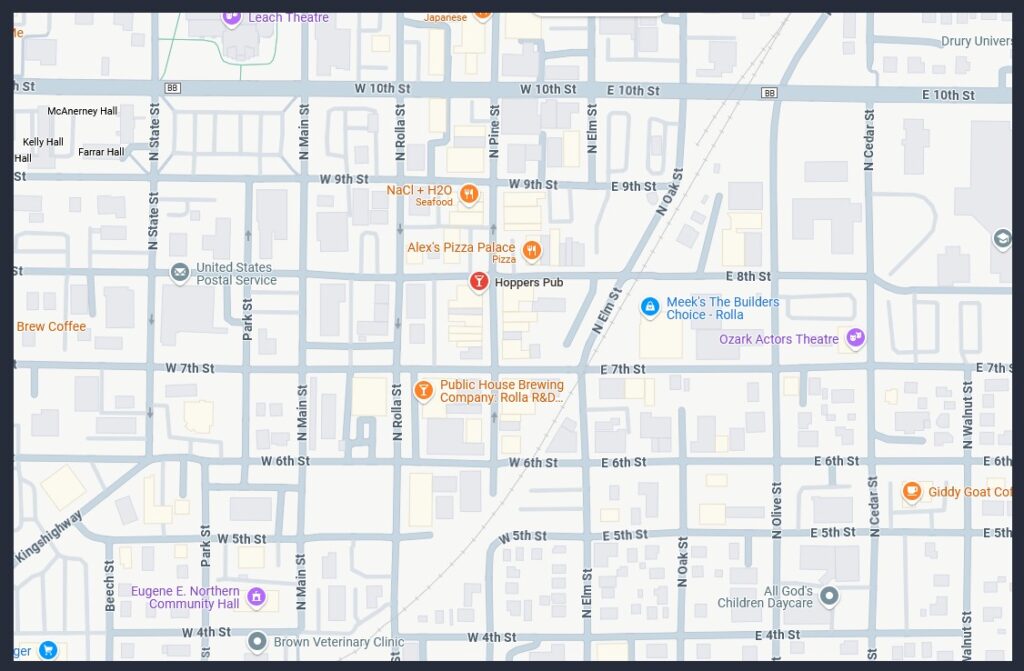This screenshot has width=1024, height=671.
Task: Click the BB route shield near N State St
Action: tap(172, 88)
